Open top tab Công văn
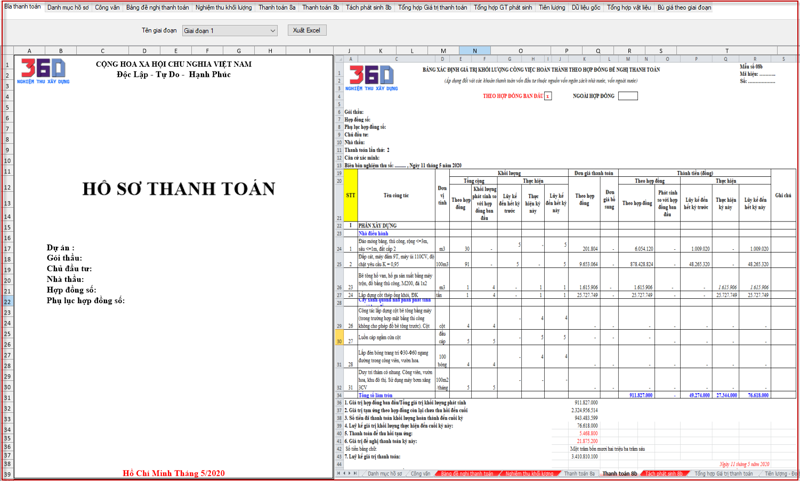The width and height of the screenshot is (800, 481). coord(107,8)
